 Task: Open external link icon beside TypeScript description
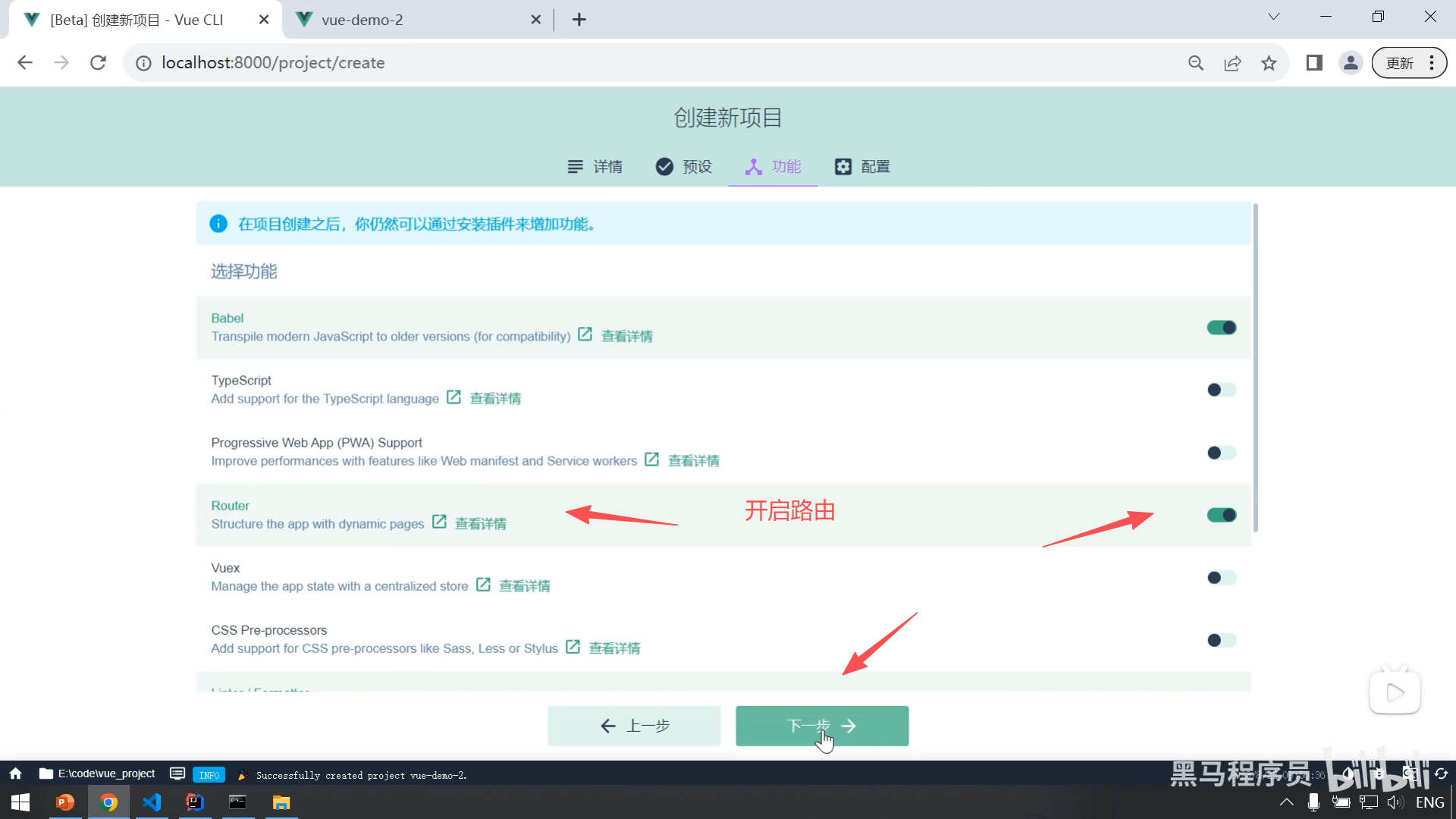pos(453,397)
